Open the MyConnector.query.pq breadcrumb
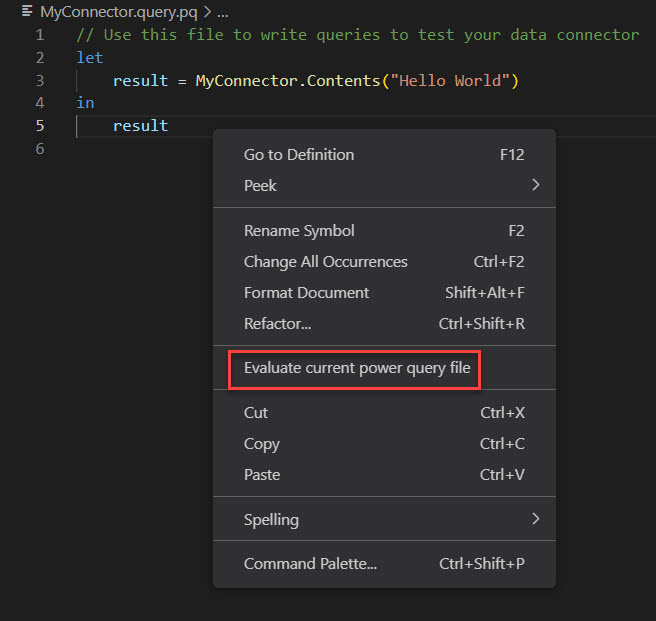 118,12
